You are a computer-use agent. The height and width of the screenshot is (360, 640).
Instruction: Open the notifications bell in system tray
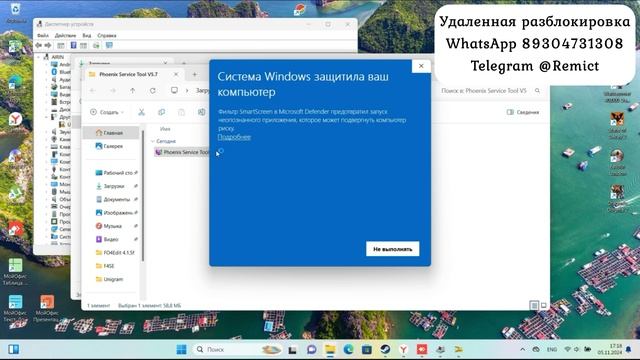(x=629, y=349)
